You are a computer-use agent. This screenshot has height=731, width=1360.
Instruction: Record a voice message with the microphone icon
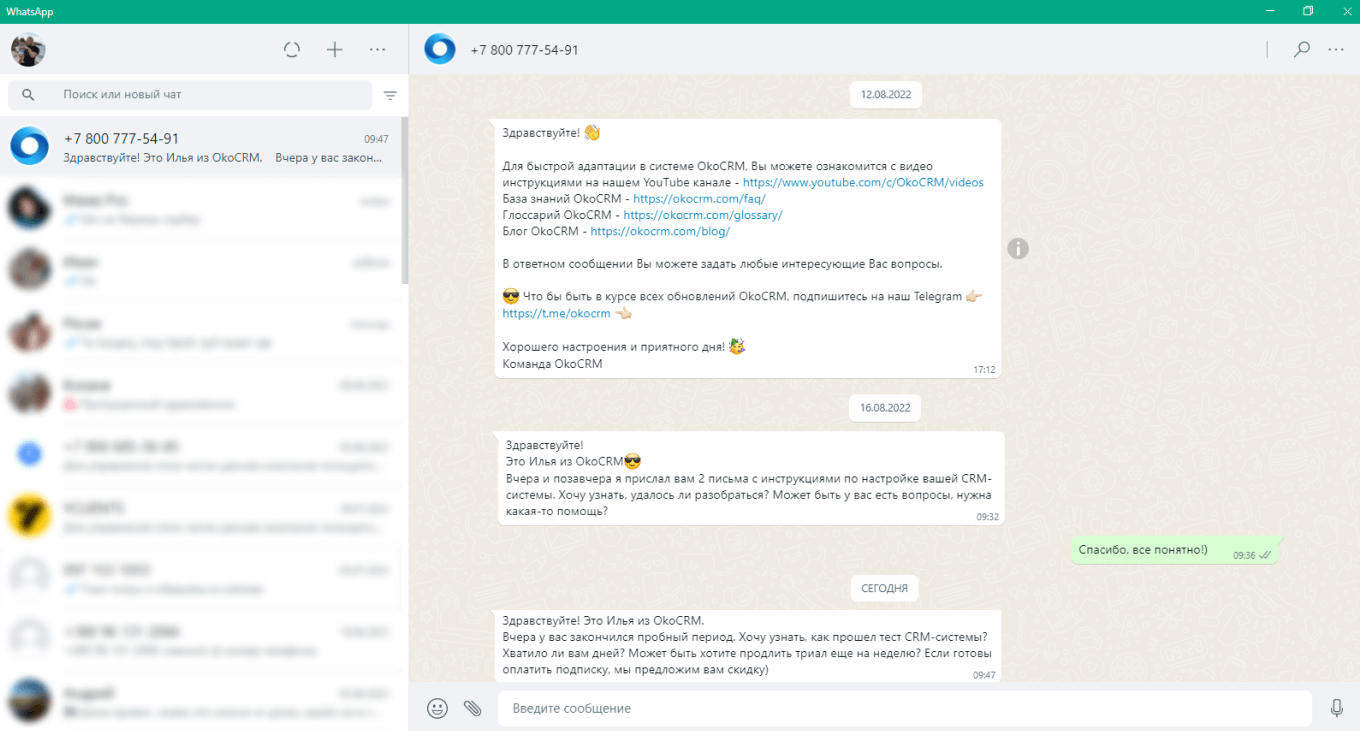tap(1337, 708)
